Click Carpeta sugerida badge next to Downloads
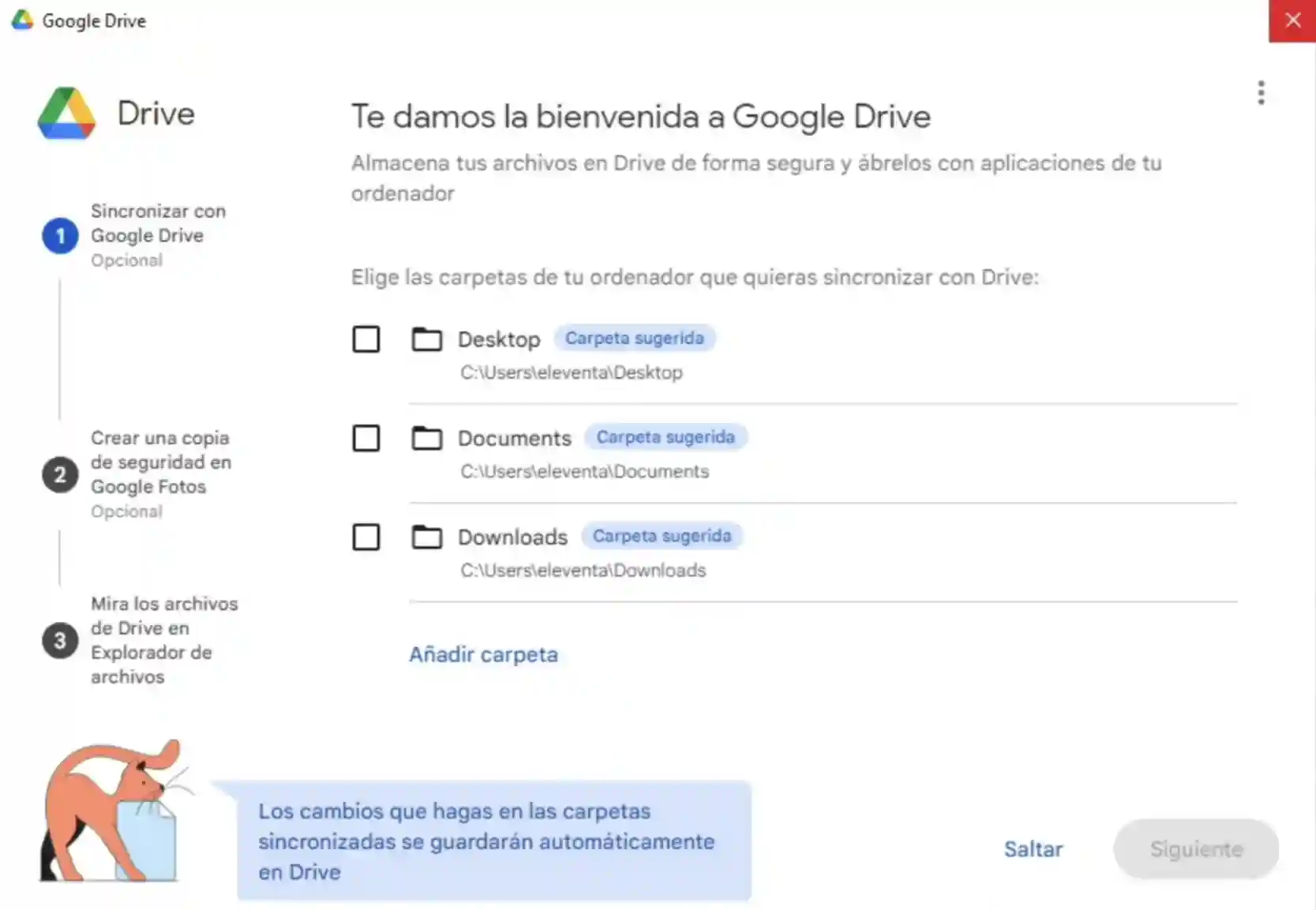Viewport: 1316px width, 910px height. 662,536
